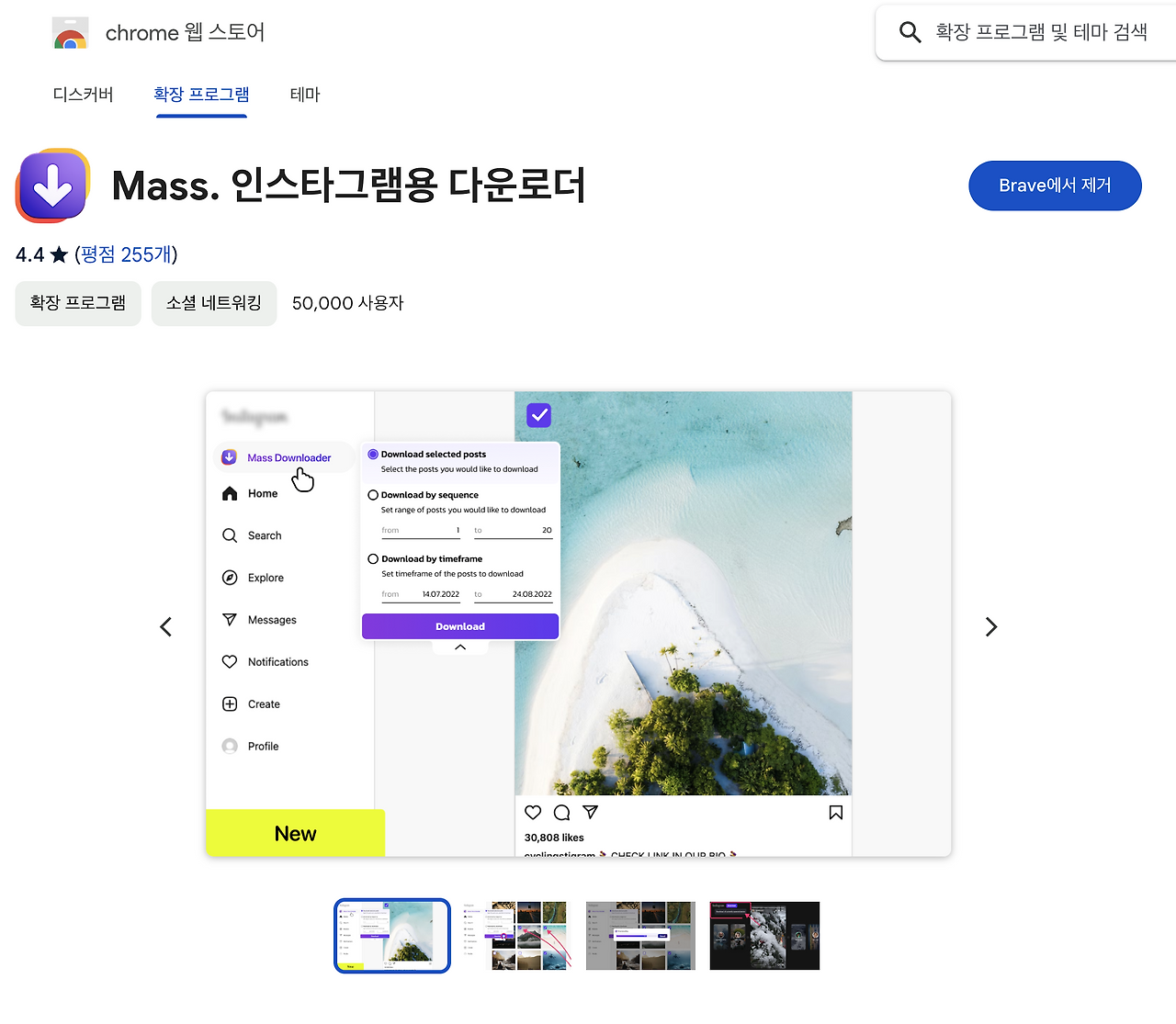
Task: Open Search from the Instagram sidebar icon
Action: pos(229,535)
